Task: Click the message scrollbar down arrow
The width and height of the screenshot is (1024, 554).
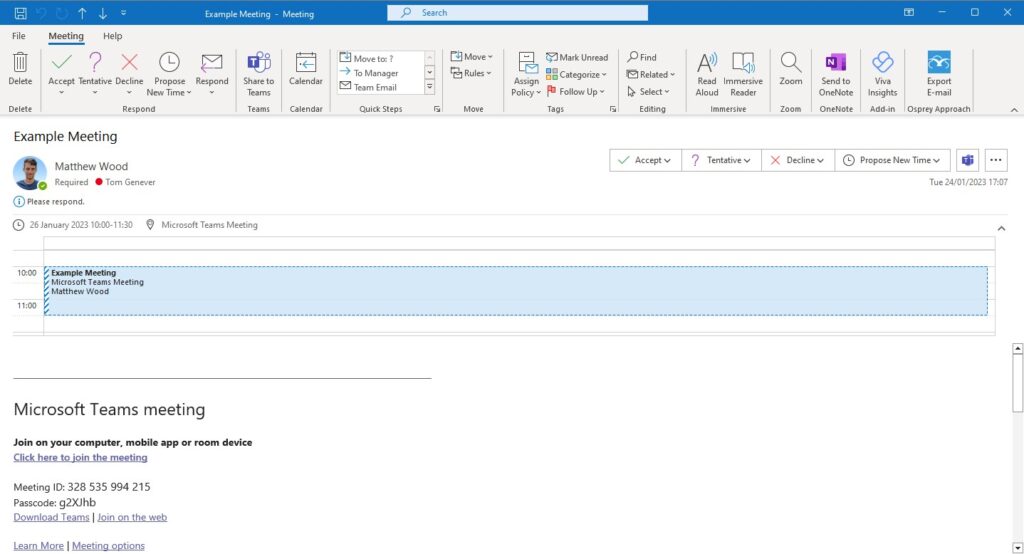Action: [x=1017, y=547]
